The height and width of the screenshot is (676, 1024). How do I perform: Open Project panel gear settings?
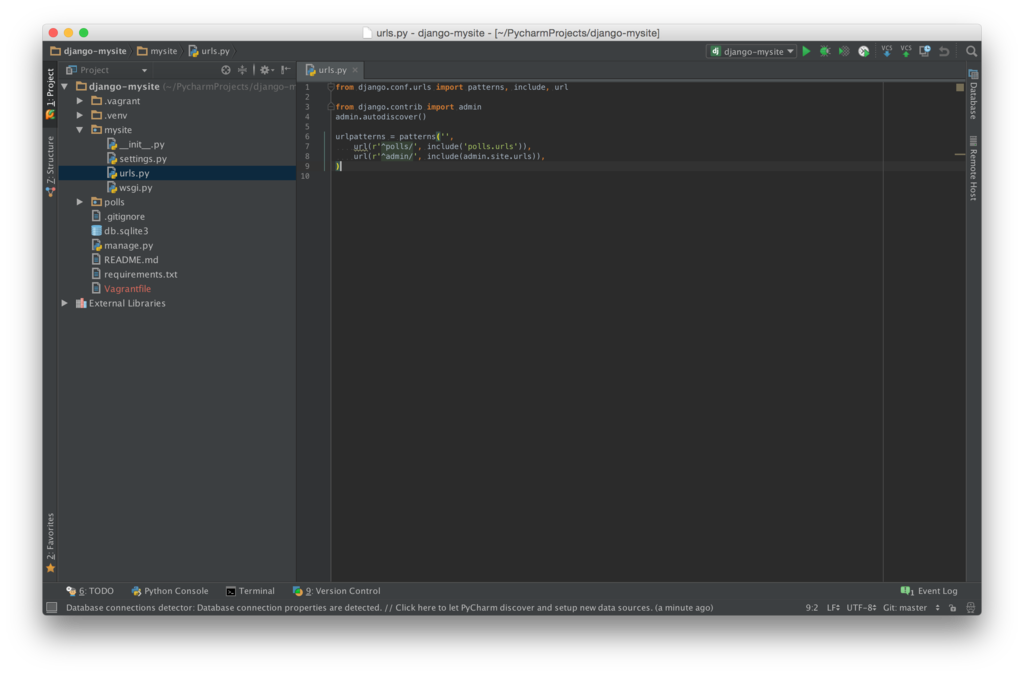pyautogui.click(x=266, y=70)
